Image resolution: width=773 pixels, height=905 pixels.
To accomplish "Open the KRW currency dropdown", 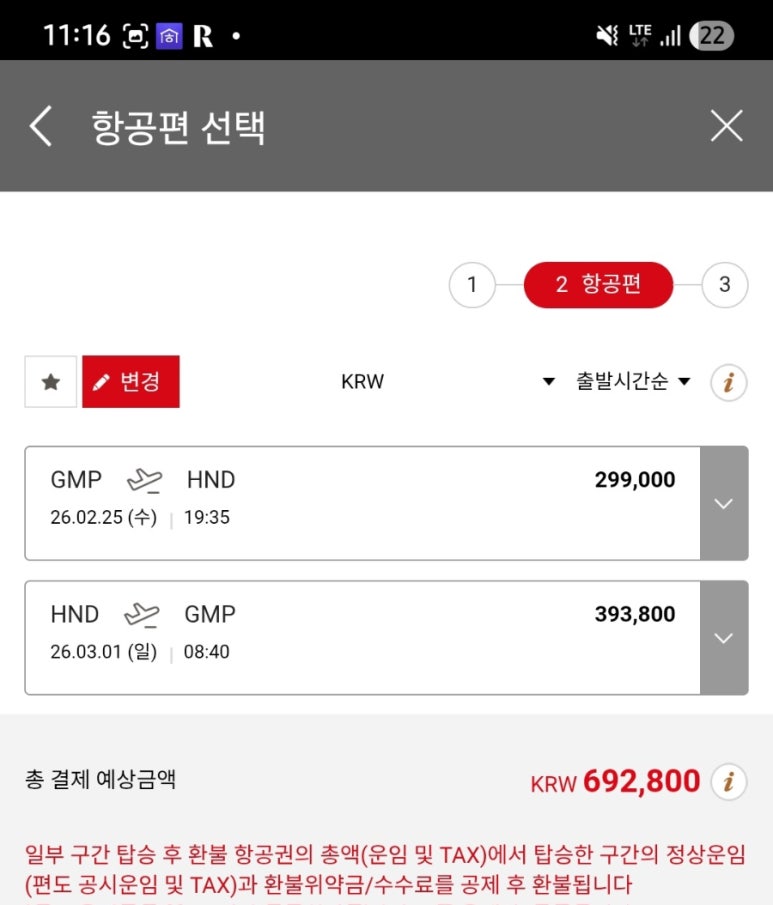I will 447,382.
